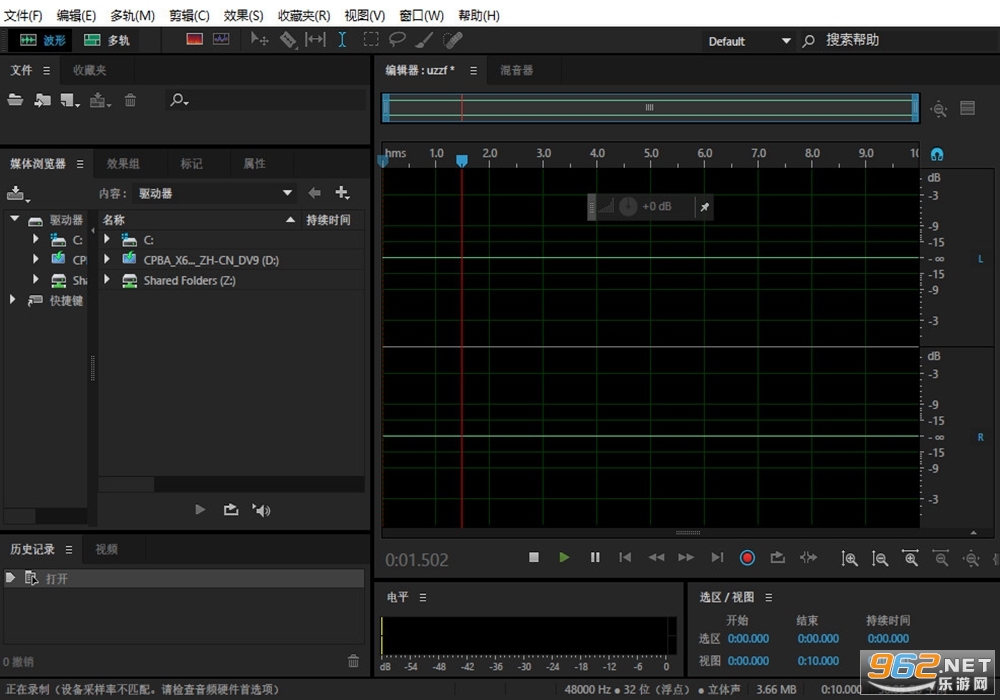The height and width of the screenshot is (700, 1000).
Task: Open the 多轨(M) menu
Action: 133,15
